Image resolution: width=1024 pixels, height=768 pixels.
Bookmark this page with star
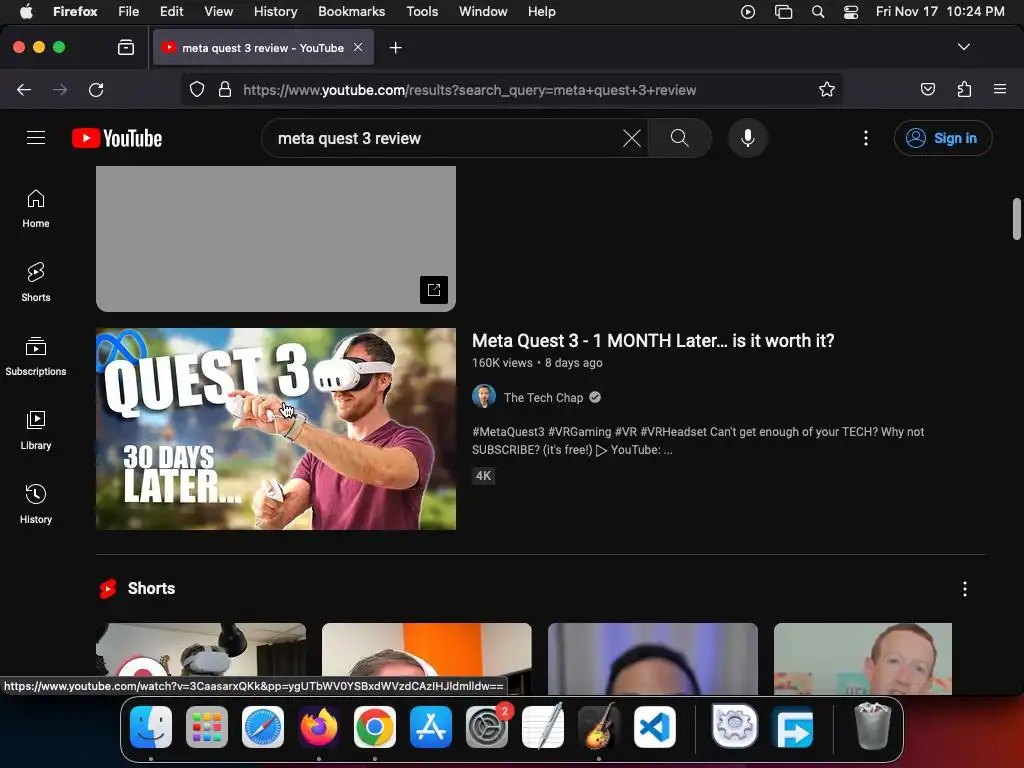coord(827,89)
